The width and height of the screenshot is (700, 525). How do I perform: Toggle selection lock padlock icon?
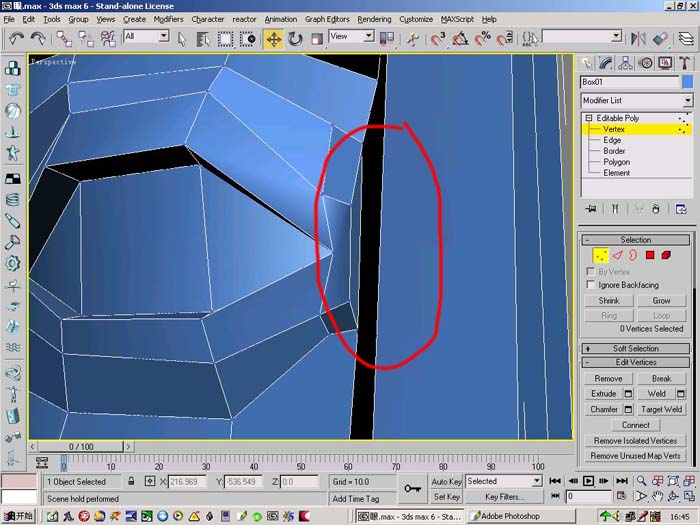(x=131, y=481)
